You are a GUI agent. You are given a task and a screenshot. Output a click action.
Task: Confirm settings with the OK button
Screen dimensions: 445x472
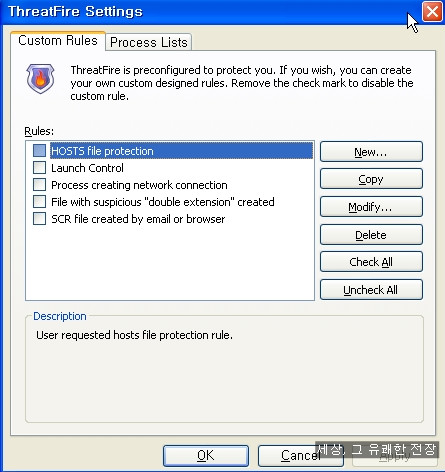206,456
